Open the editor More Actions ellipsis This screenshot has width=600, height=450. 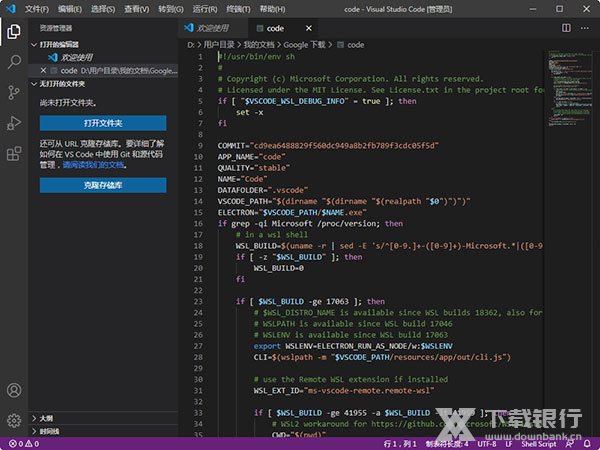pyautogui.click(x=585, y=28)
